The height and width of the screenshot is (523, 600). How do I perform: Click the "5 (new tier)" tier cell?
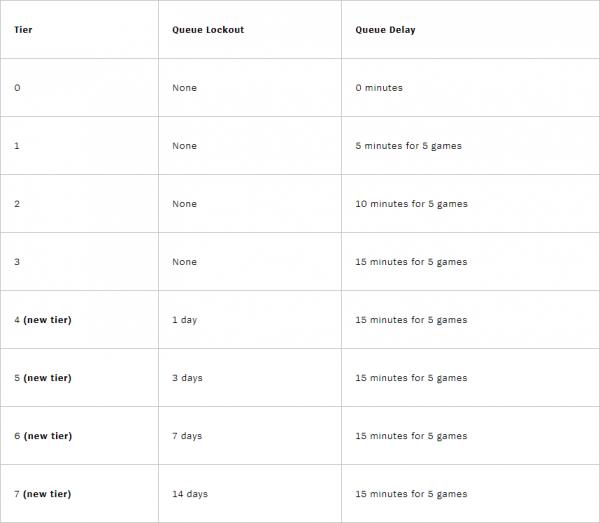pos(43,378)
